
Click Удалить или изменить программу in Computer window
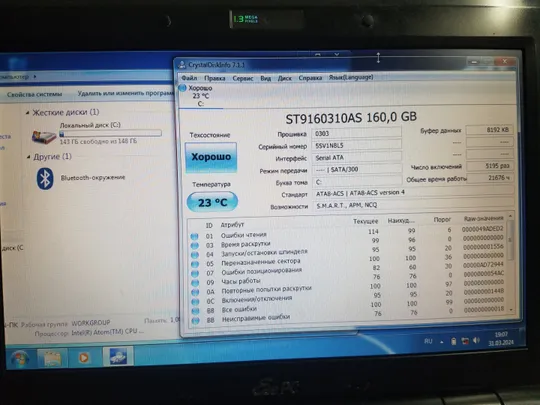point(125,93)
